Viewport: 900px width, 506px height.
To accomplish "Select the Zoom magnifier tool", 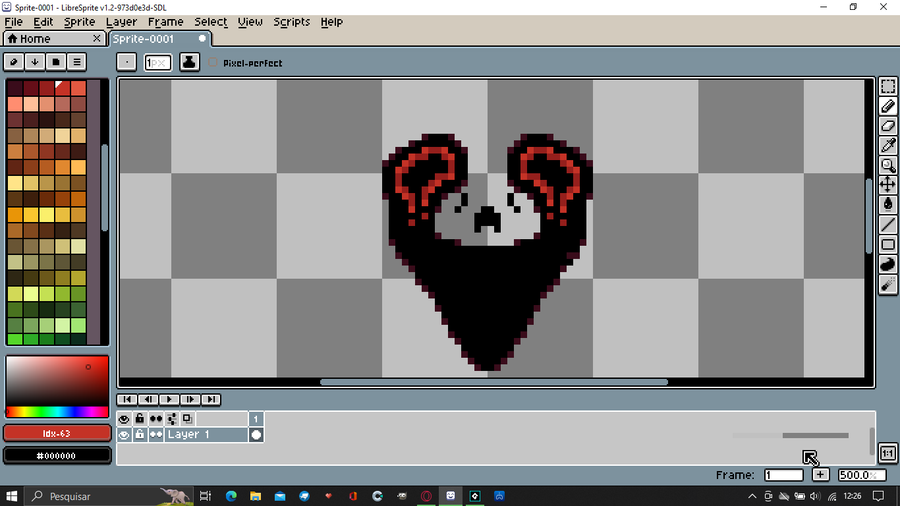I will pos(887,165).
